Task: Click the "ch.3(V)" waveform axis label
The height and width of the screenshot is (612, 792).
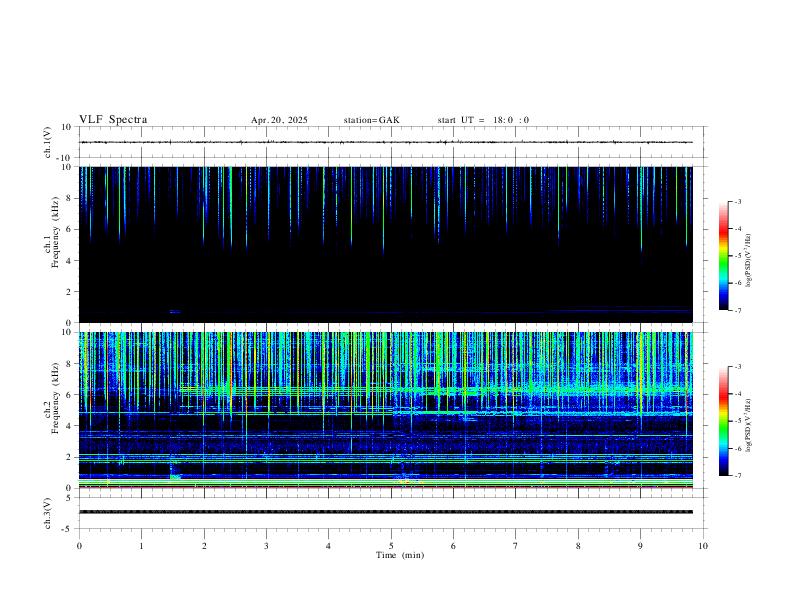Action: click(48, 511)
